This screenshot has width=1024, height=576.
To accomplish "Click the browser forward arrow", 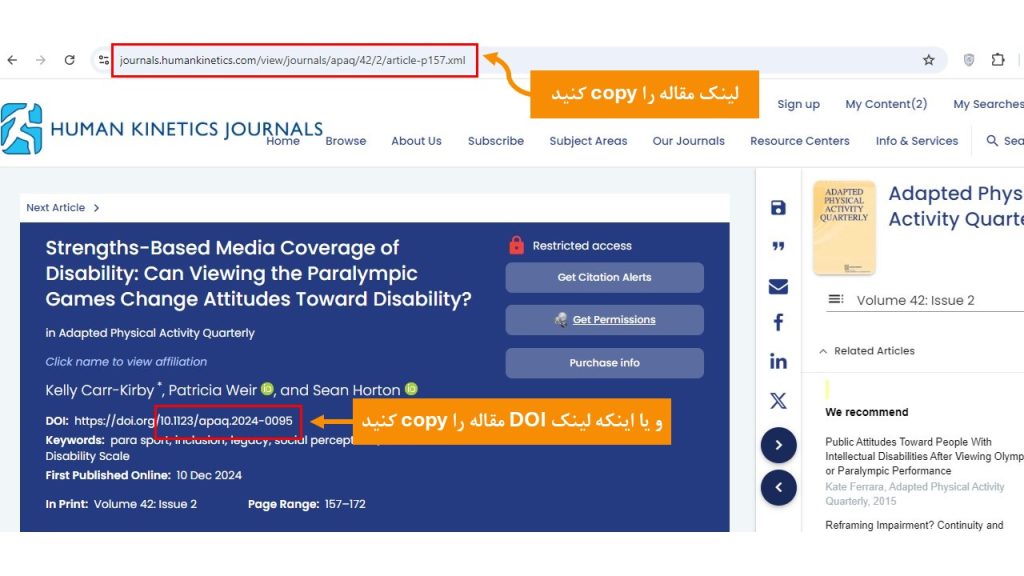I will 40,60.
